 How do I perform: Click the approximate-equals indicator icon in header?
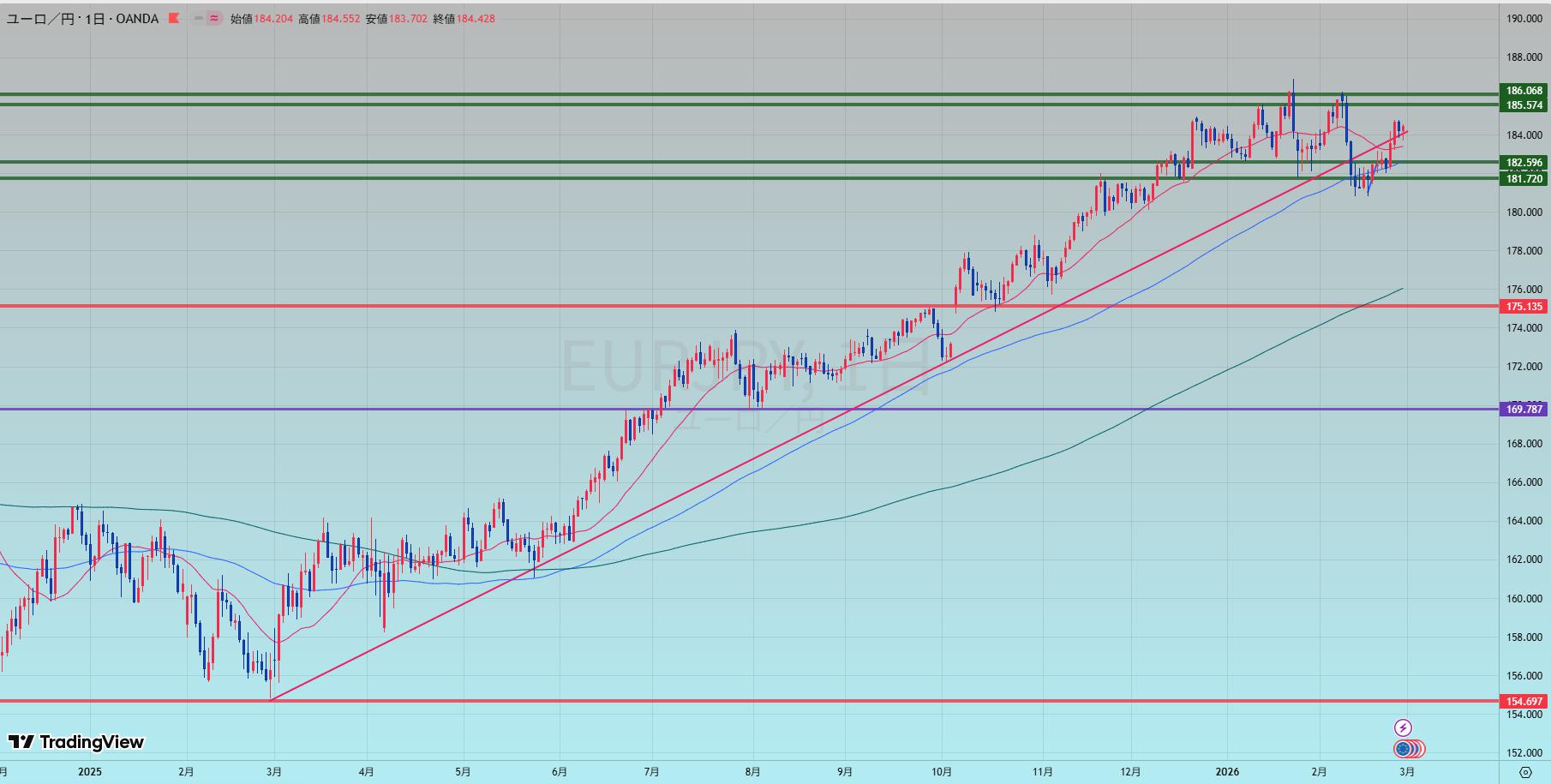pyautogui.click(x=213, y=18)
